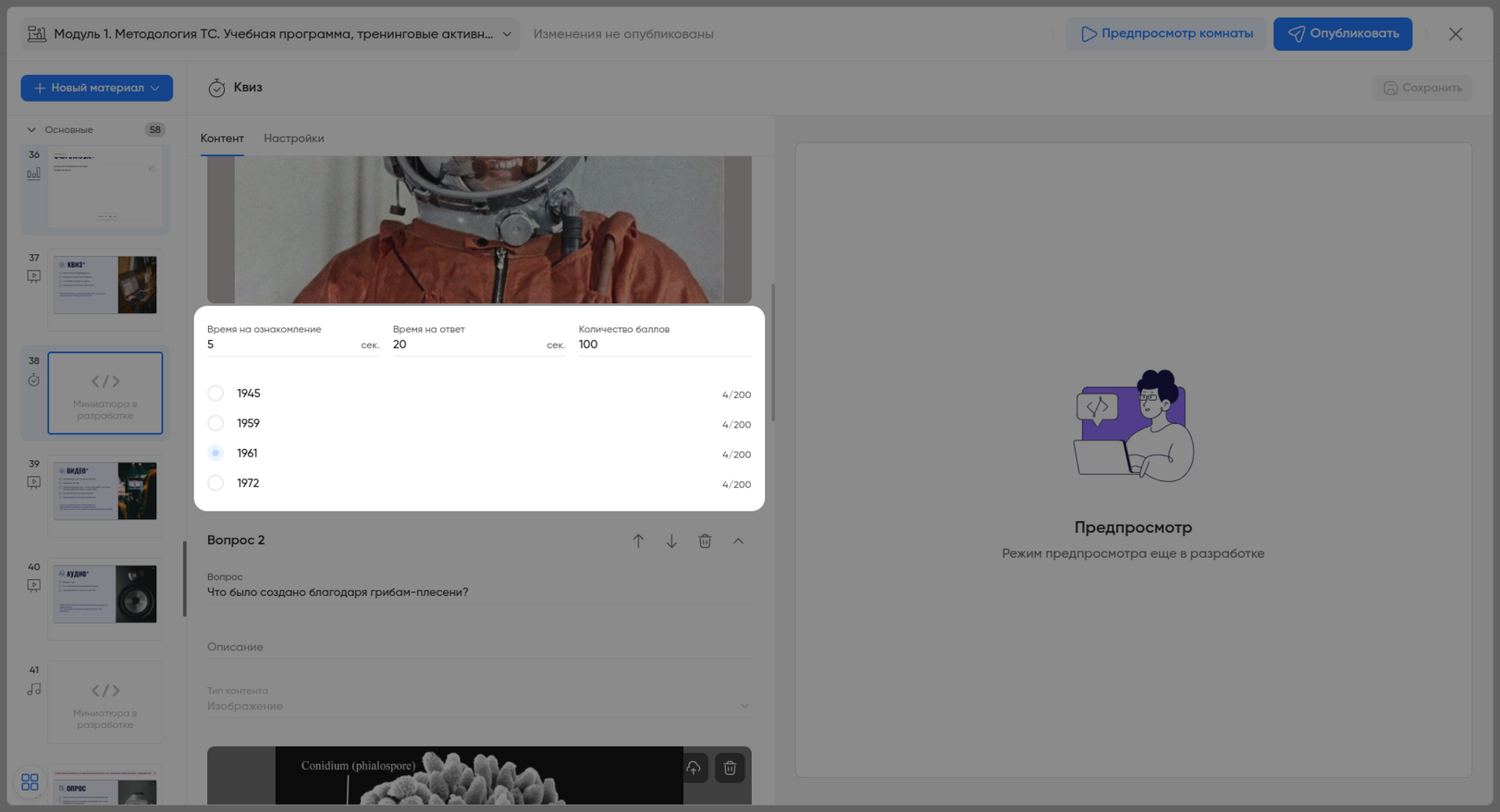
Task: Switch to the Настройки tab
Action: [294, 138]
